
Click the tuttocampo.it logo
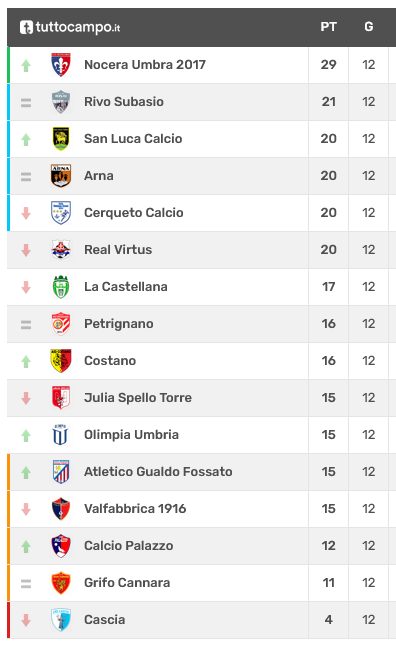tap(70, 27)
